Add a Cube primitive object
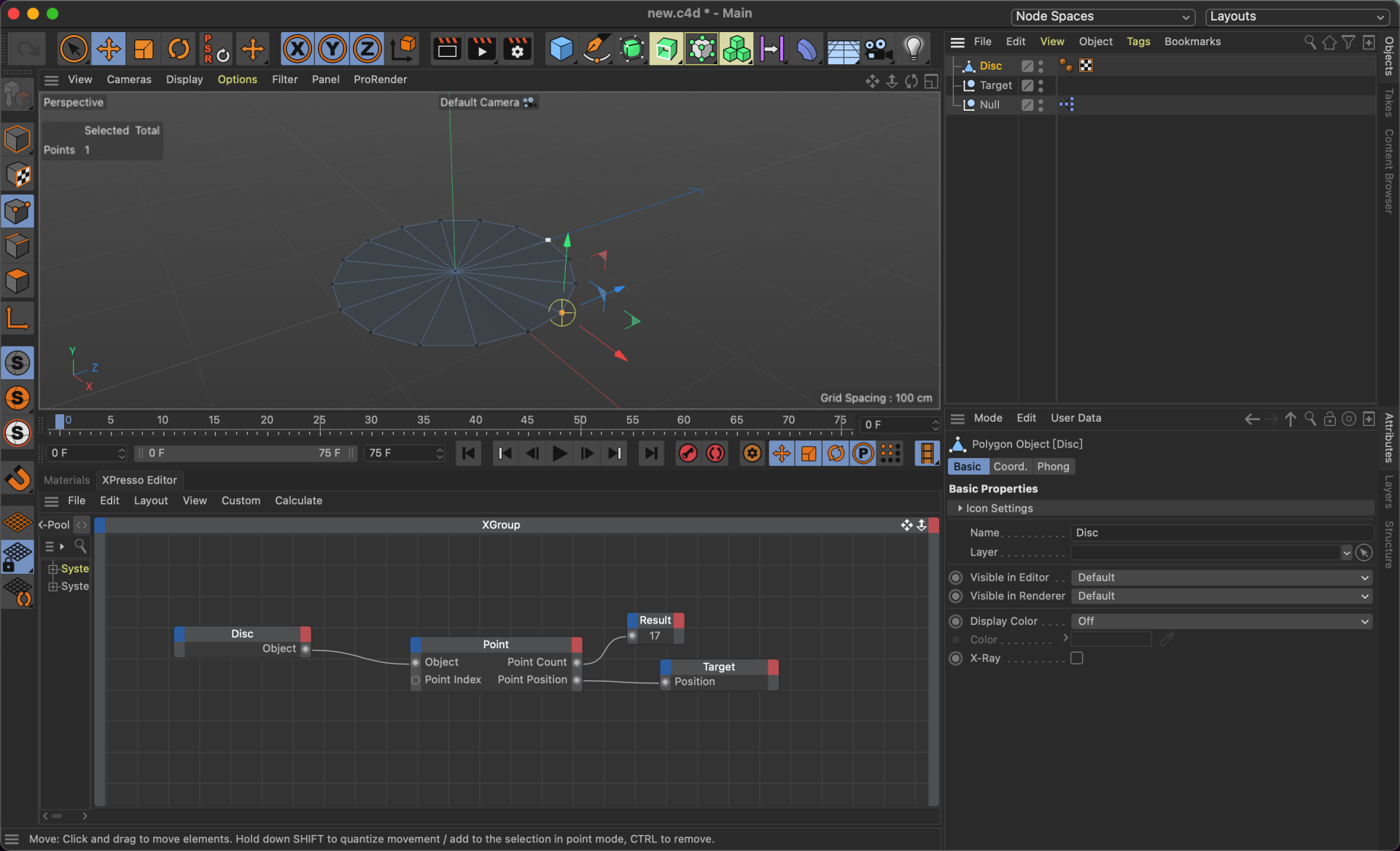This screenshot has height=851, width=1400. click(x=561, y=49)
